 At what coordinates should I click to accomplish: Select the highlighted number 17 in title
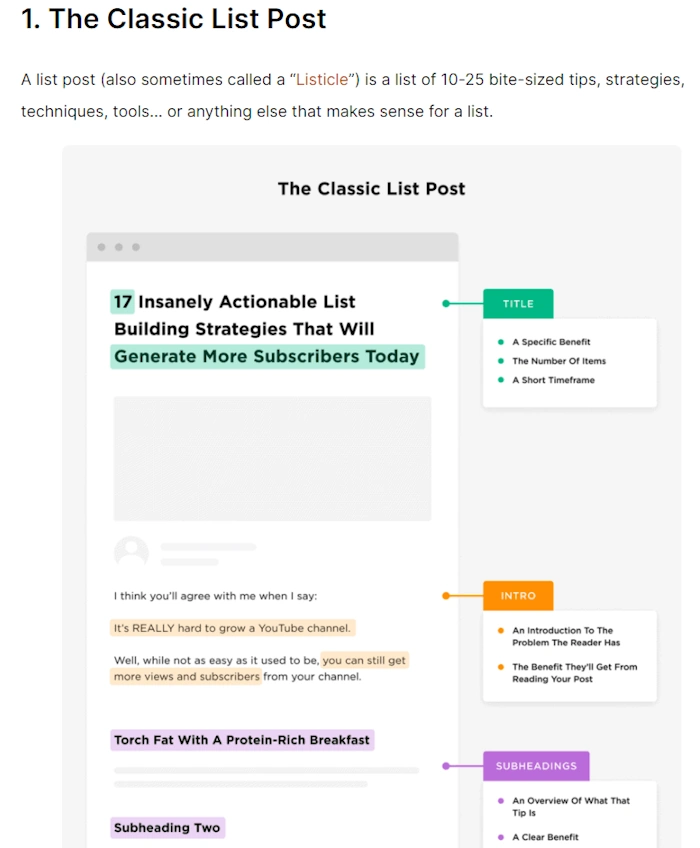point(122,302)
